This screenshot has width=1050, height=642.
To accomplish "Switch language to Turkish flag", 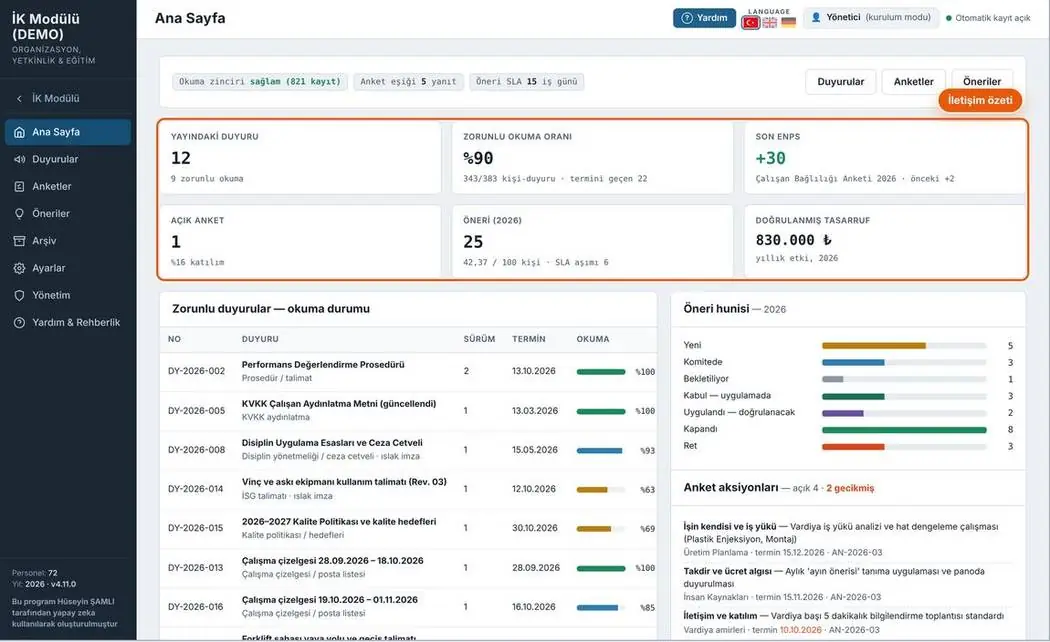I will click(x=751, y=23).
